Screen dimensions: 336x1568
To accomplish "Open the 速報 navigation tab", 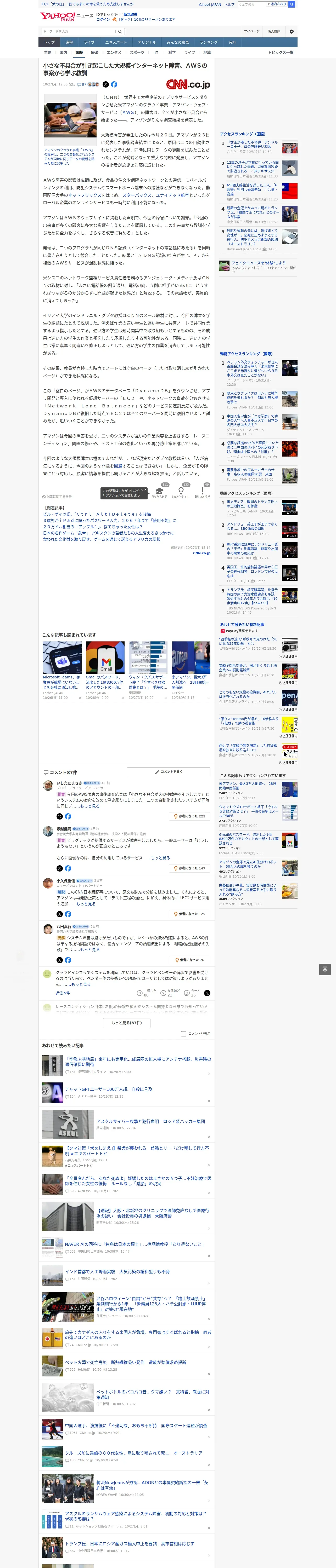I will (69, 43).
